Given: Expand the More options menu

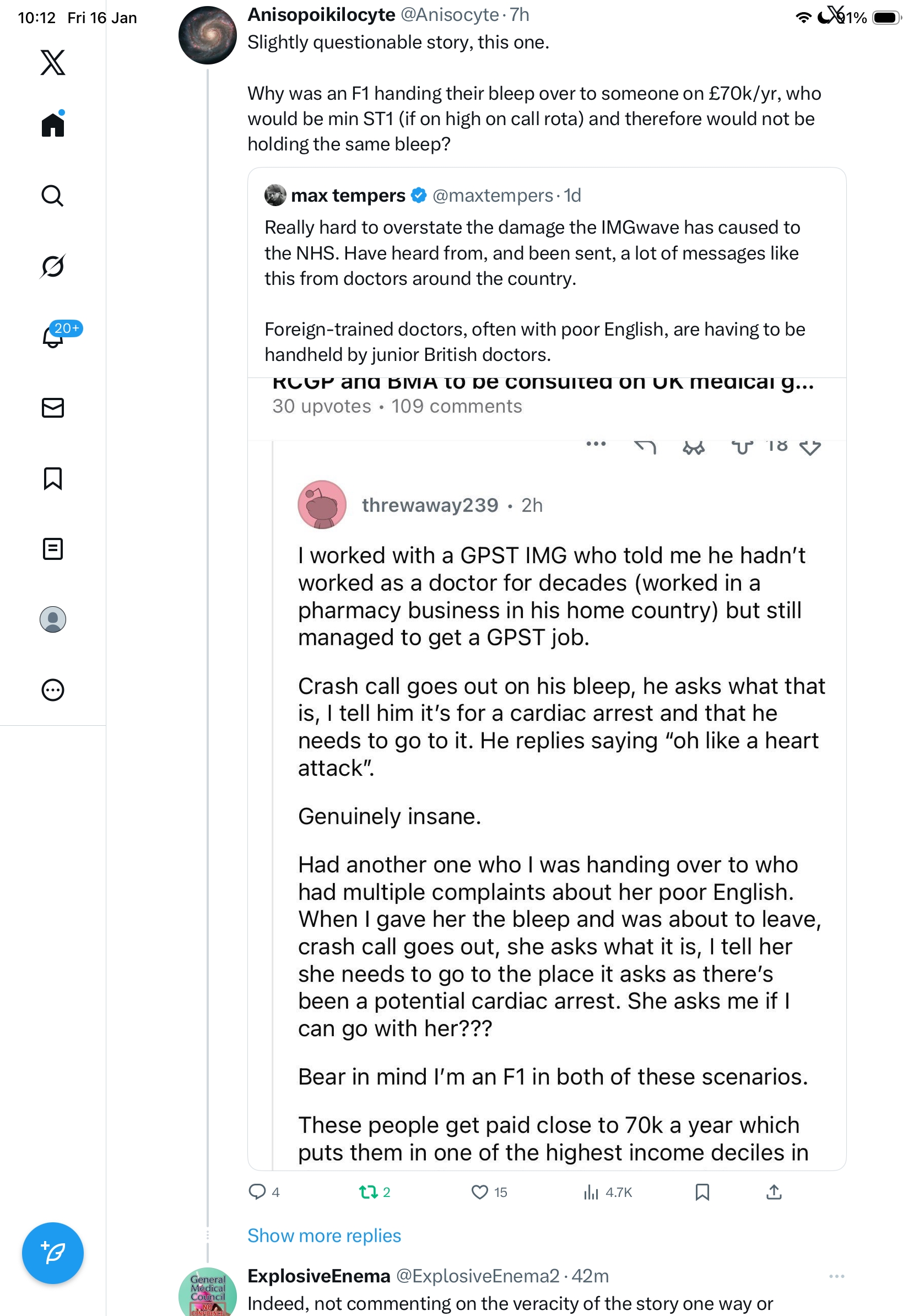Looking at the screenshot, I should point(53,689).
